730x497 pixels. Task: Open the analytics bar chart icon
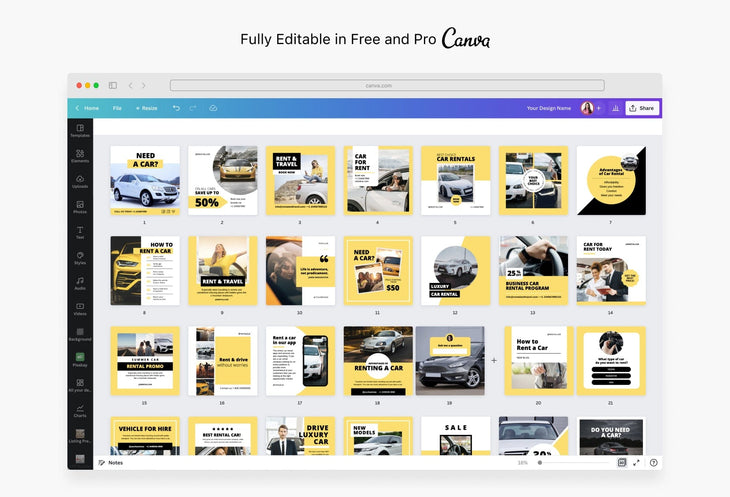click(615, 108)
